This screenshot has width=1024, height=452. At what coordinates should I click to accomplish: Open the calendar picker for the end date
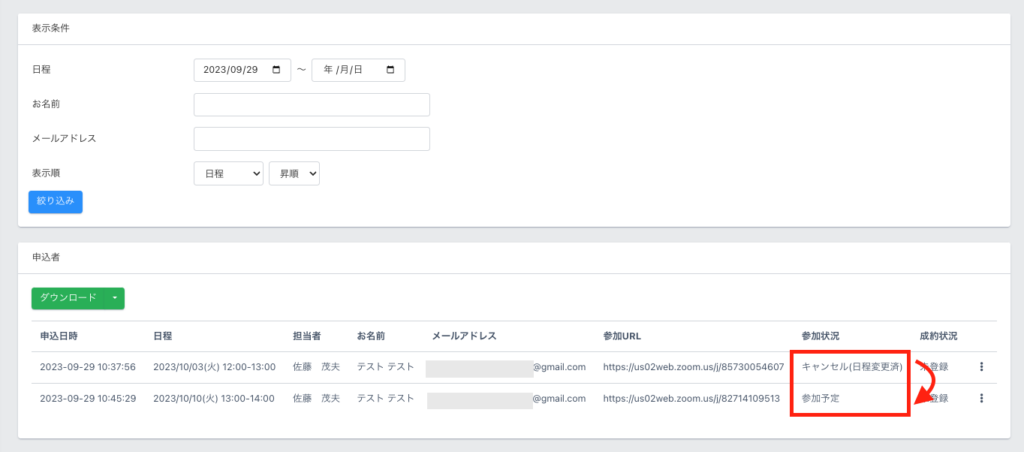(389, 70)
